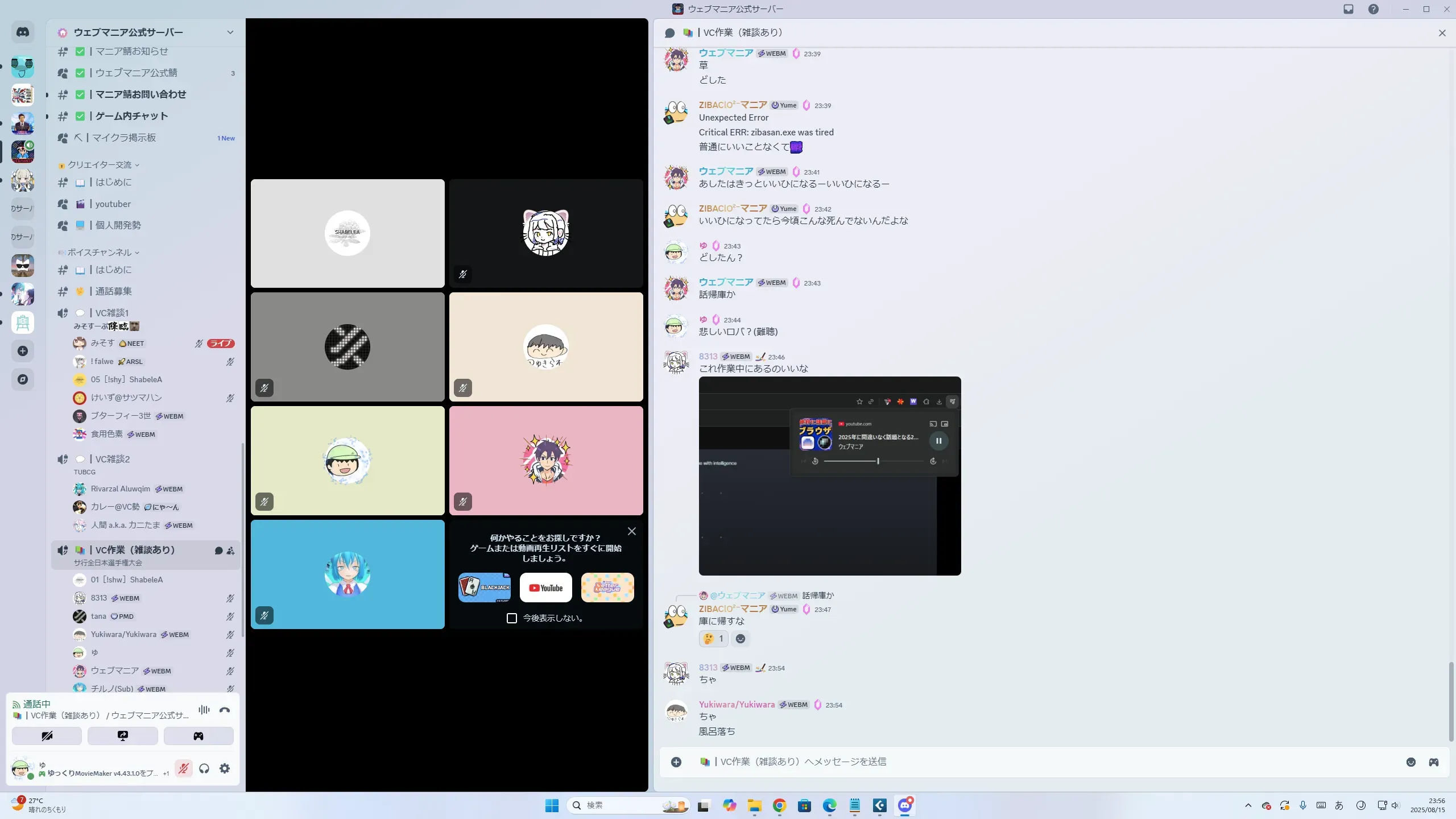Click the disconnect call icon
Viewport: 1456px width, 819px height.
(x=225, y=710)
